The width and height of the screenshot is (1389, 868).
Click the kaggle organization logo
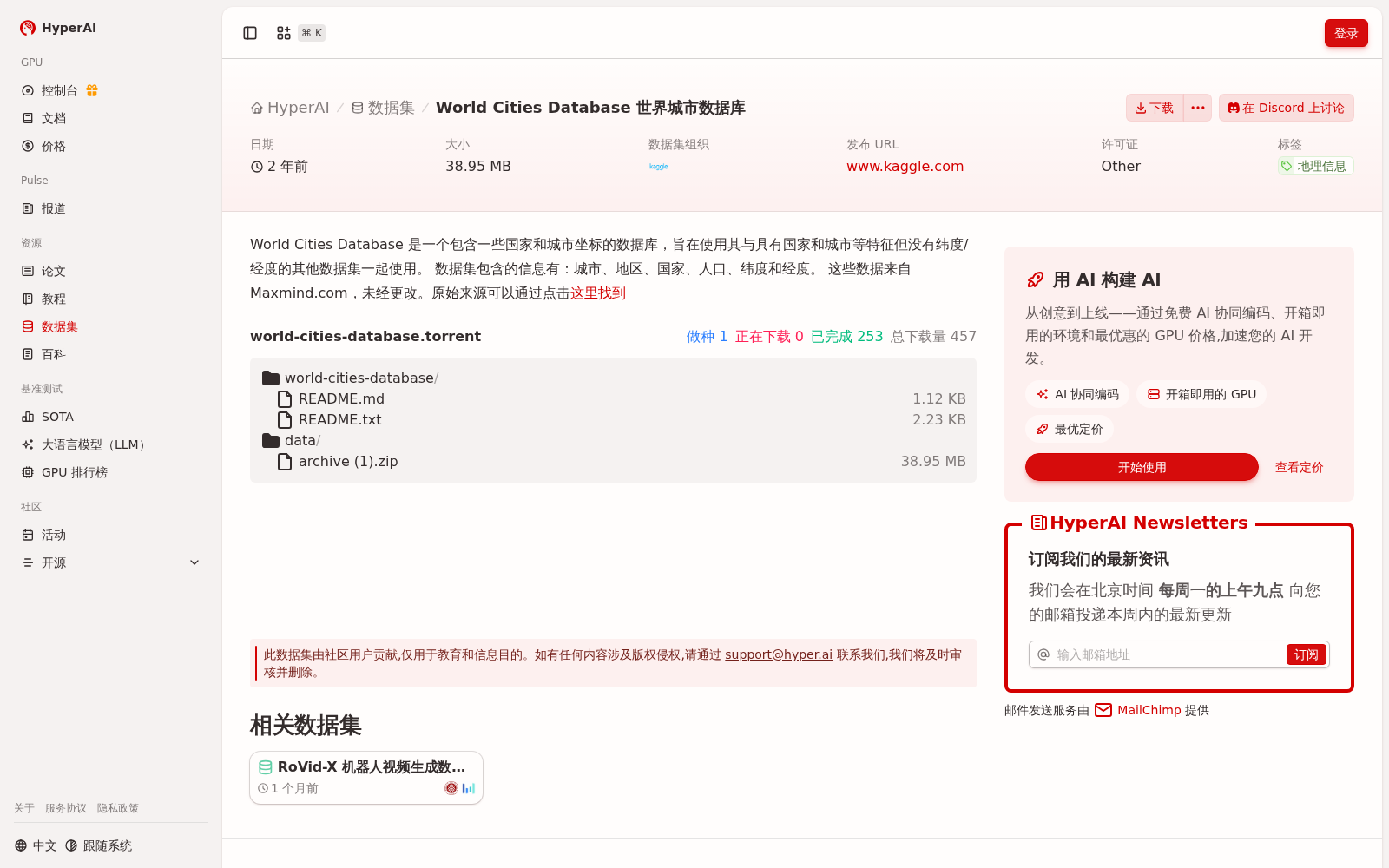pyautogui.click(x=659, y=166)
